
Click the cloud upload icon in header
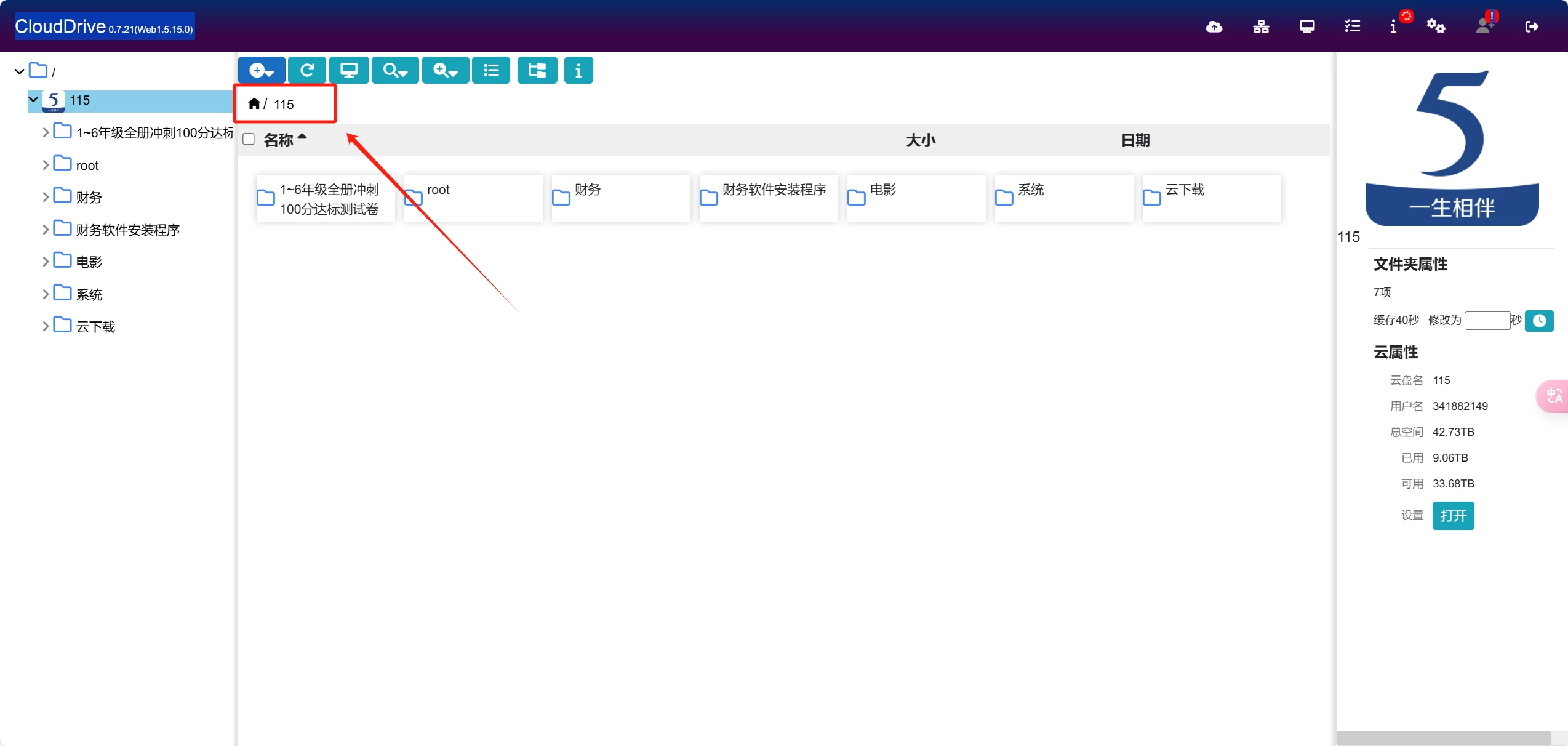coord(1214,26)
